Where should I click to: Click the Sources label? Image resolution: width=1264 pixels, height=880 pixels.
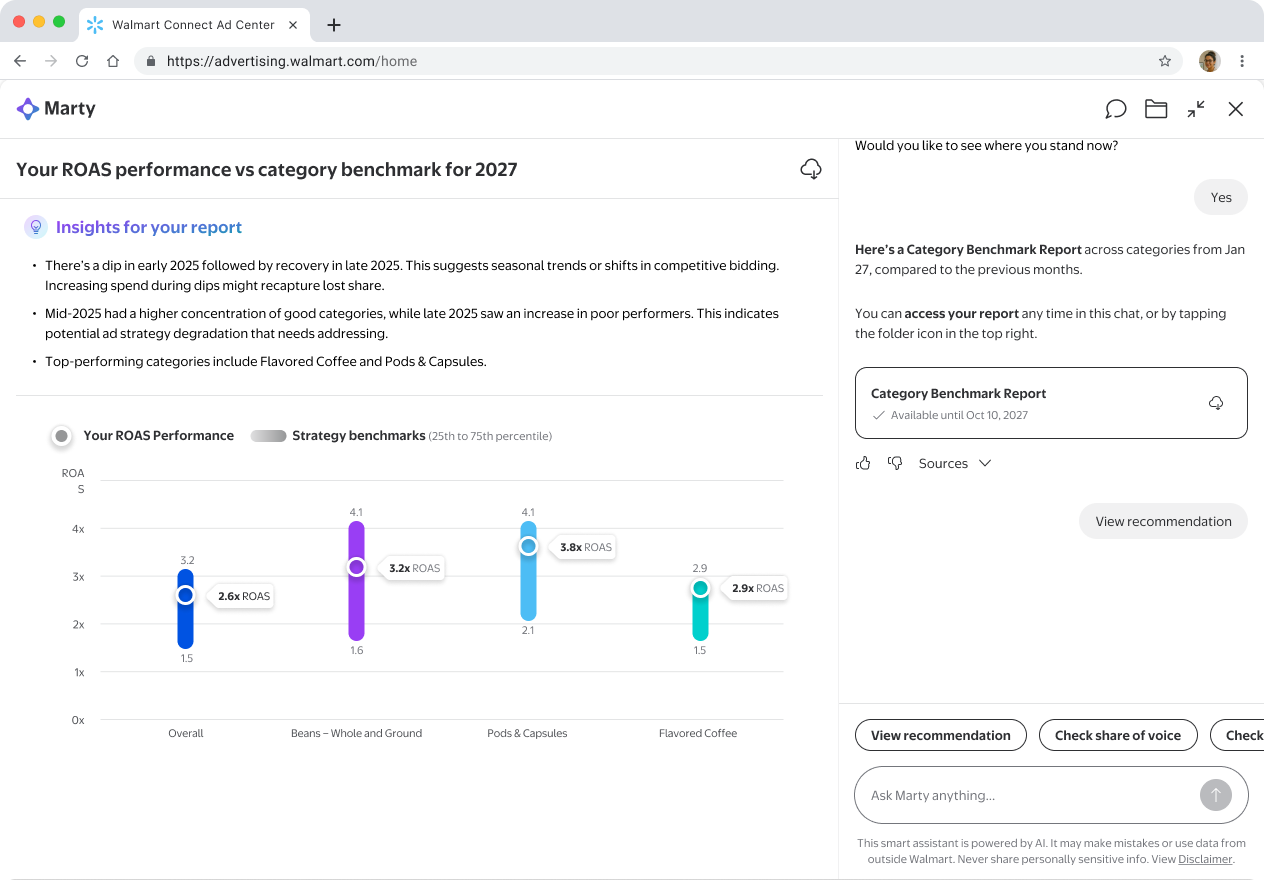(943, 463)
